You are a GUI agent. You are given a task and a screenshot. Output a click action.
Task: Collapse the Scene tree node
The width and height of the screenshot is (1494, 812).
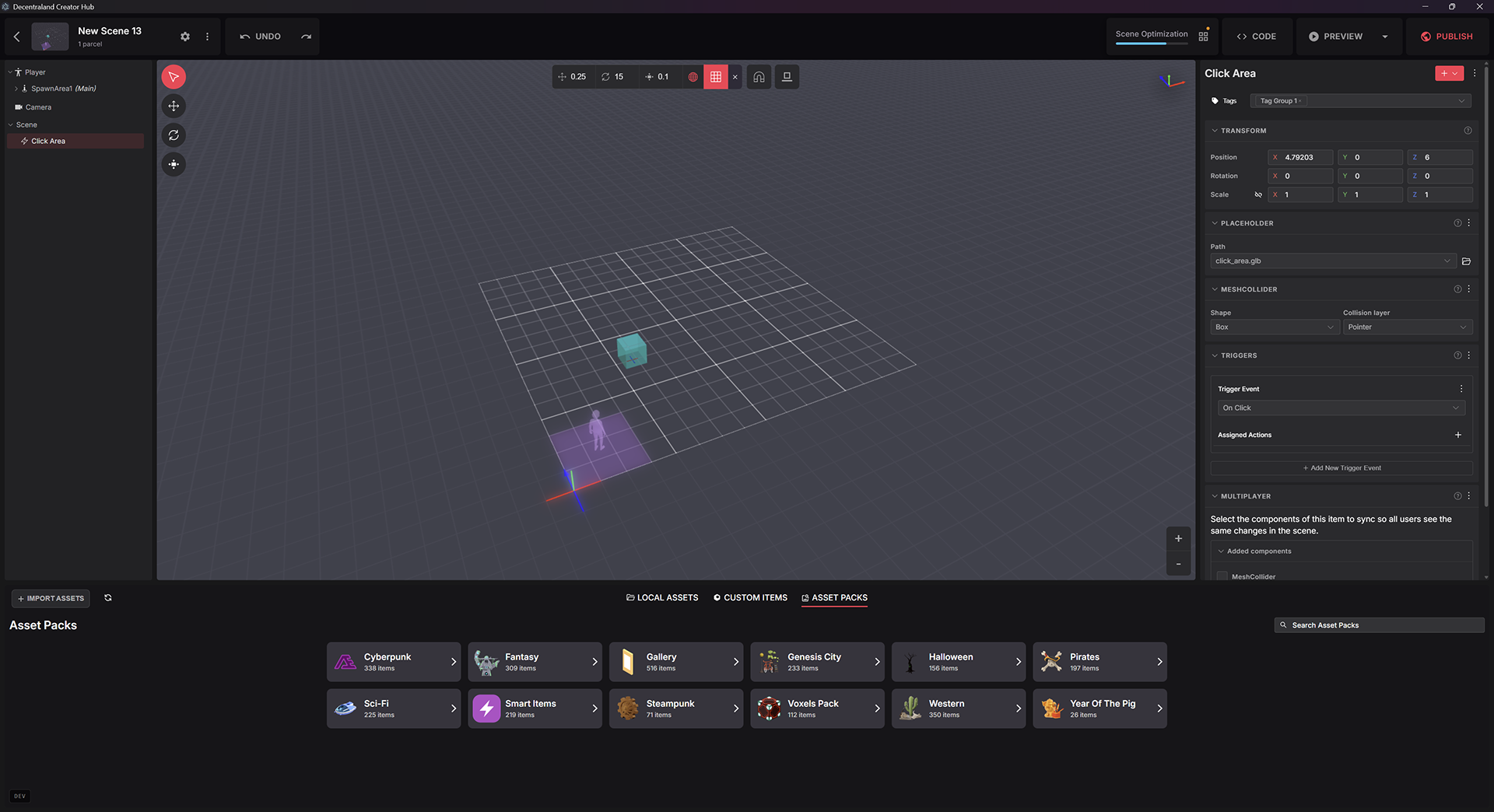pyautogui.click(x=11, y=124)
